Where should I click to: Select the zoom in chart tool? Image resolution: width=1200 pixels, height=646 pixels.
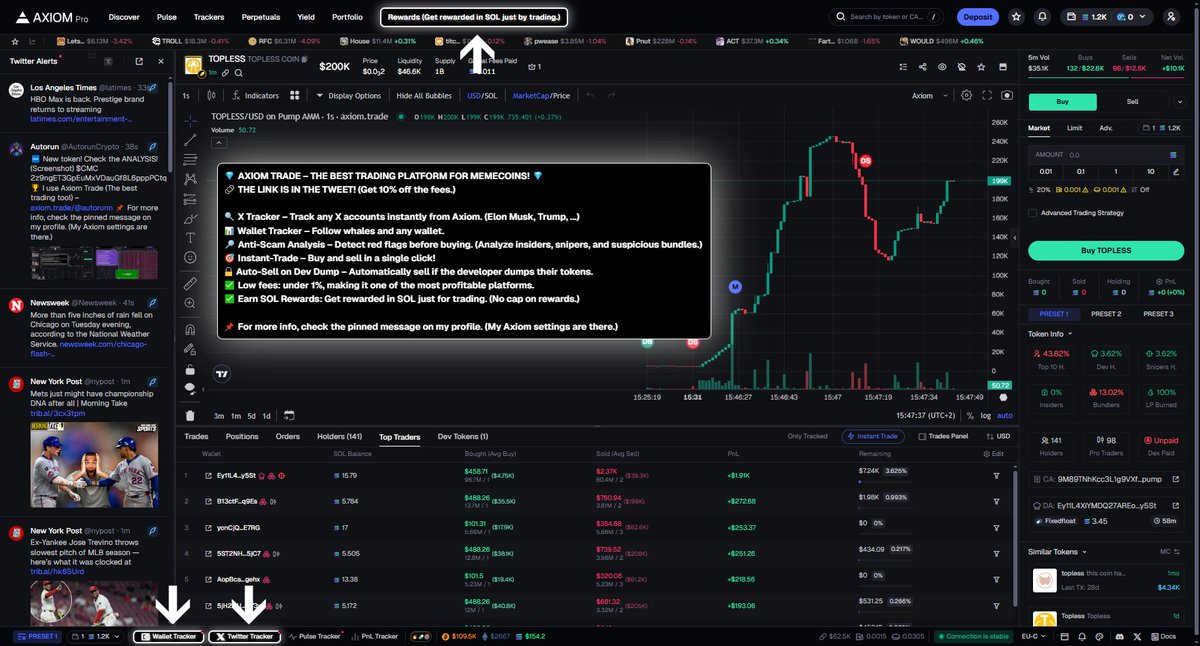coord(190,304)
